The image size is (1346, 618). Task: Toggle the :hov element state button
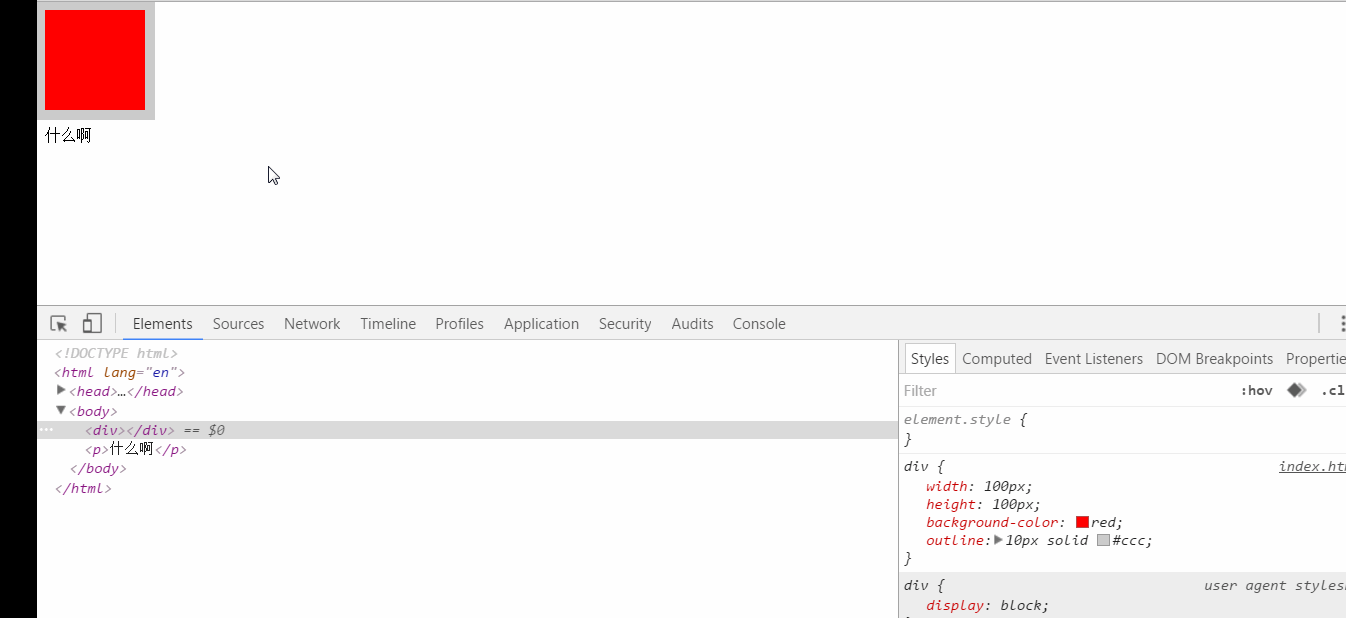(1256, 390)
